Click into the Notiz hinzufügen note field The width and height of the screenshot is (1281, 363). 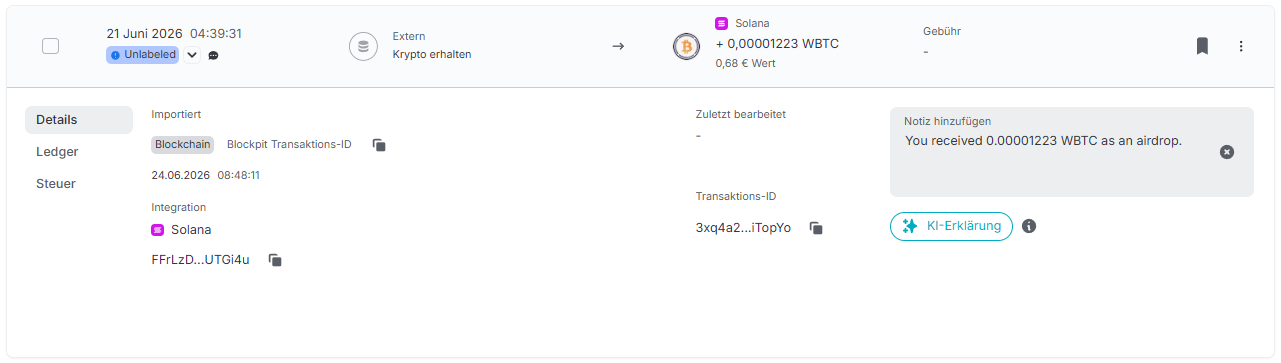point(1071,152)
